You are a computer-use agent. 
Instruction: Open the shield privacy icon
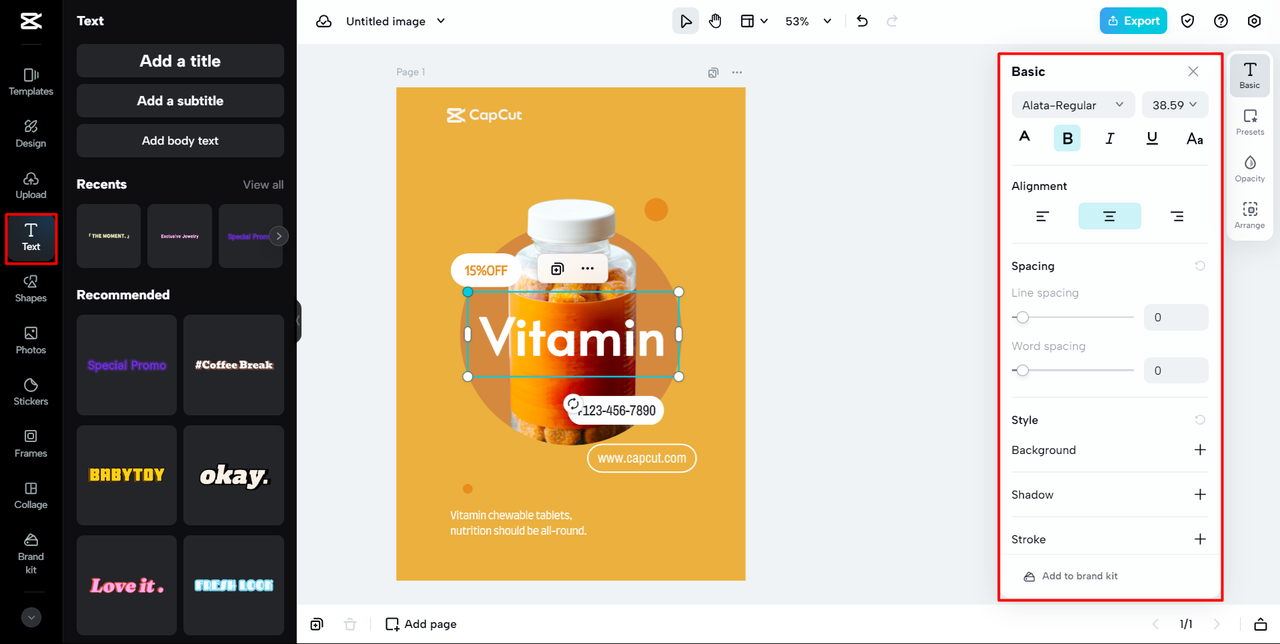coord(1188,21)
